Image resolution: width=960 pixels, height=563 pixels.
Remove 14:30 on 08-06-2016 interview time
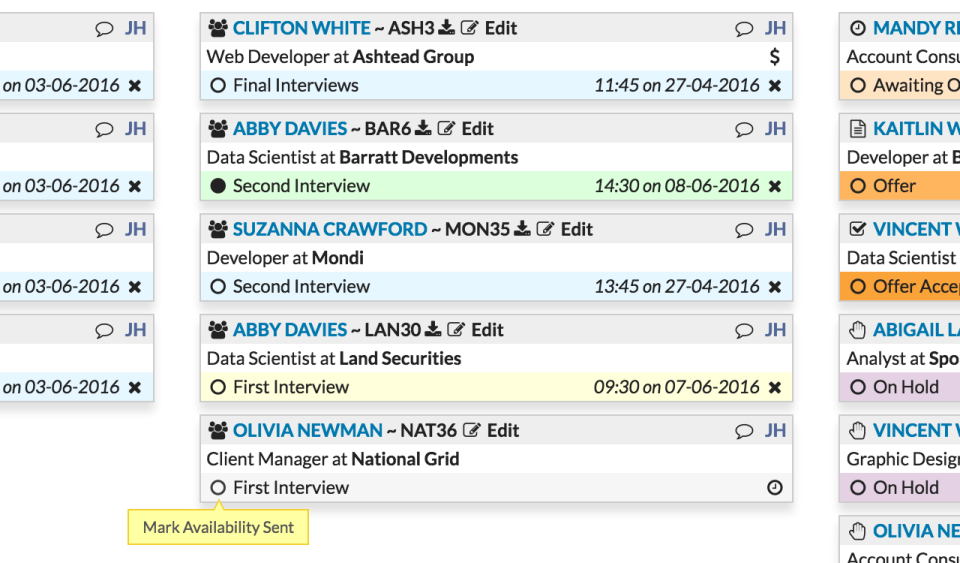click(774, 186)
